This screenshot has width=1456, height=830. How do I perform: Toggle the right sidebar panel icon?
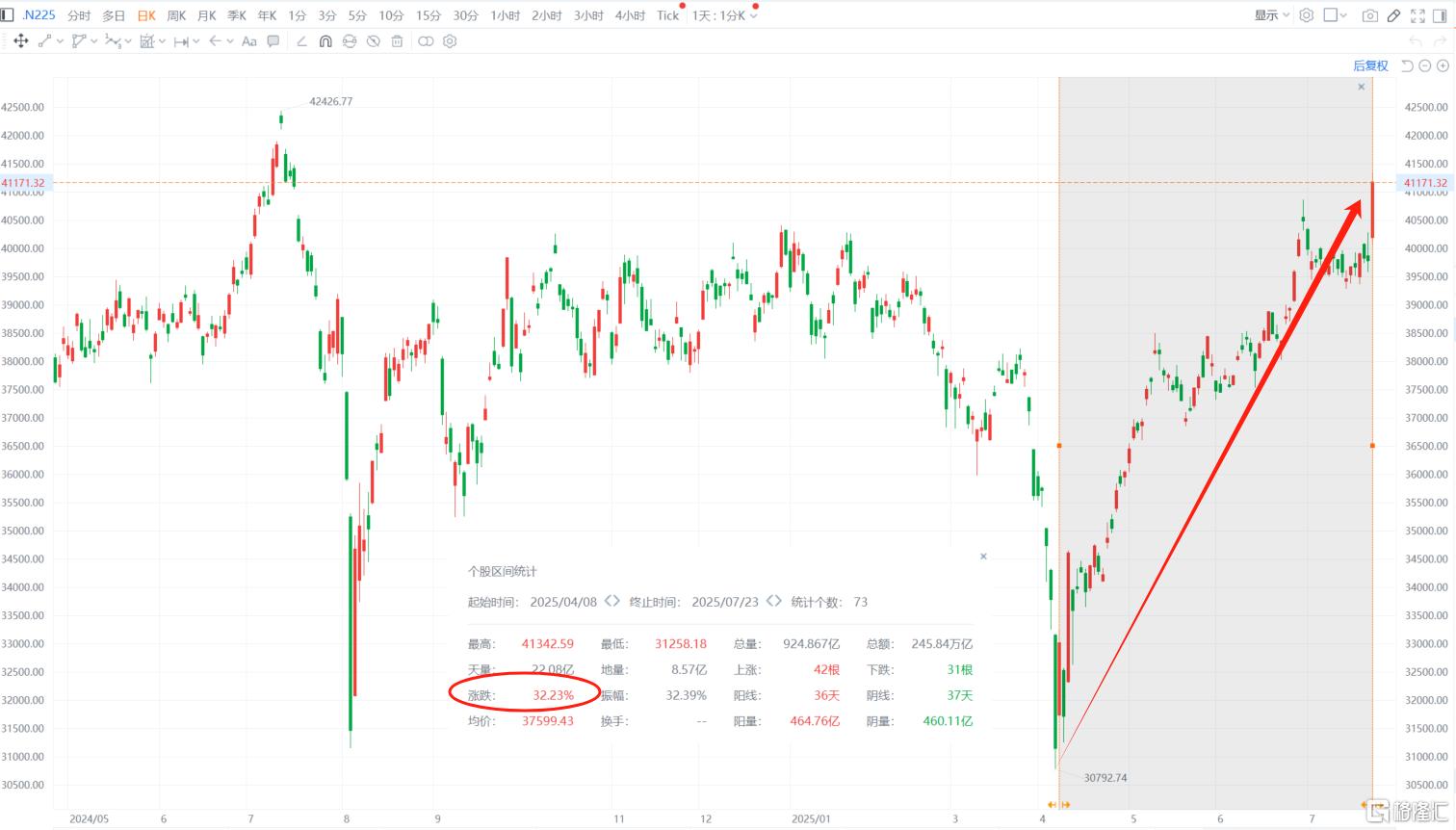(x=1441, y=15)
